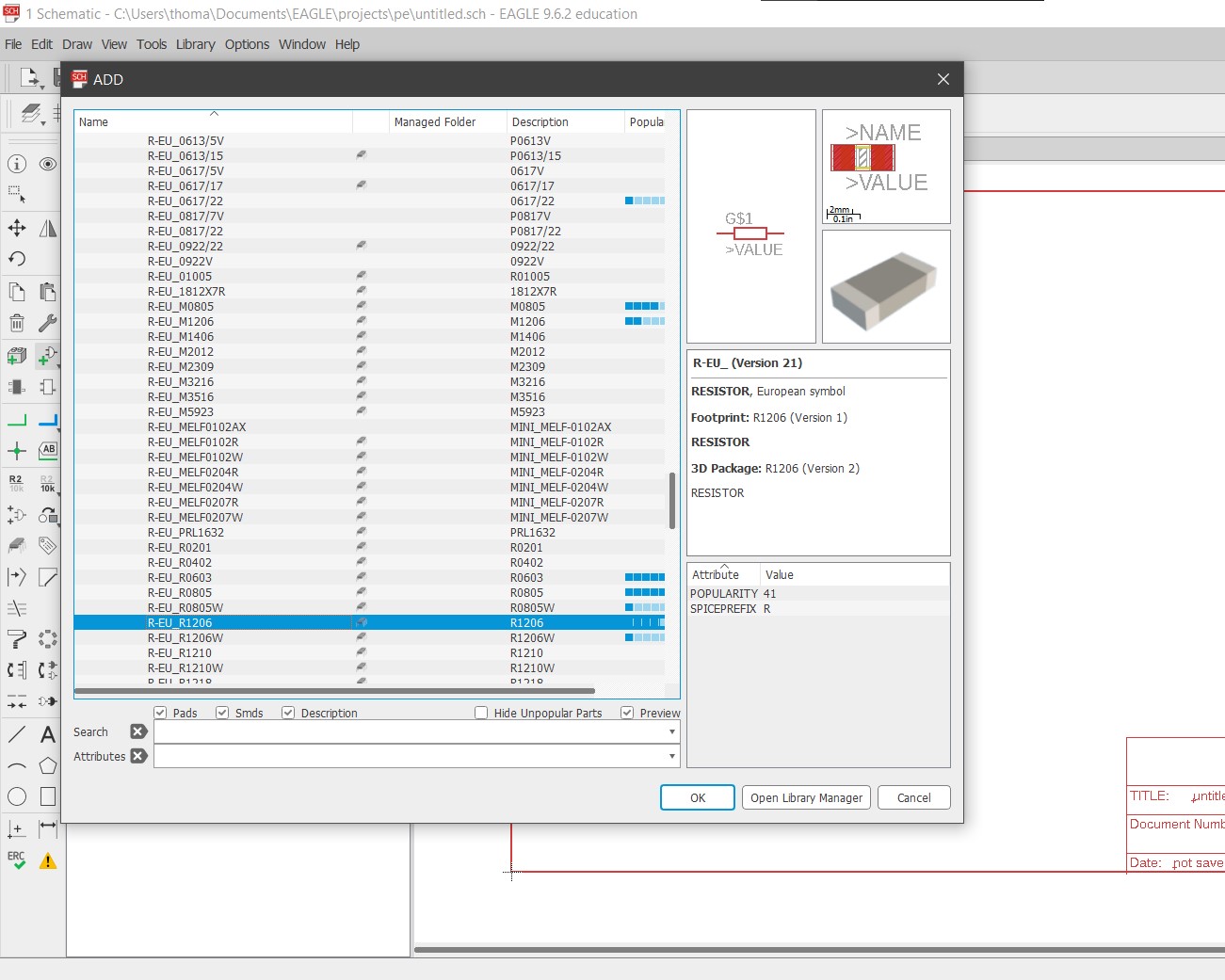The image size is (1225, 980).
Task: Enable Hide Unpopular Parts checkbox
Action: click(481, 713)
